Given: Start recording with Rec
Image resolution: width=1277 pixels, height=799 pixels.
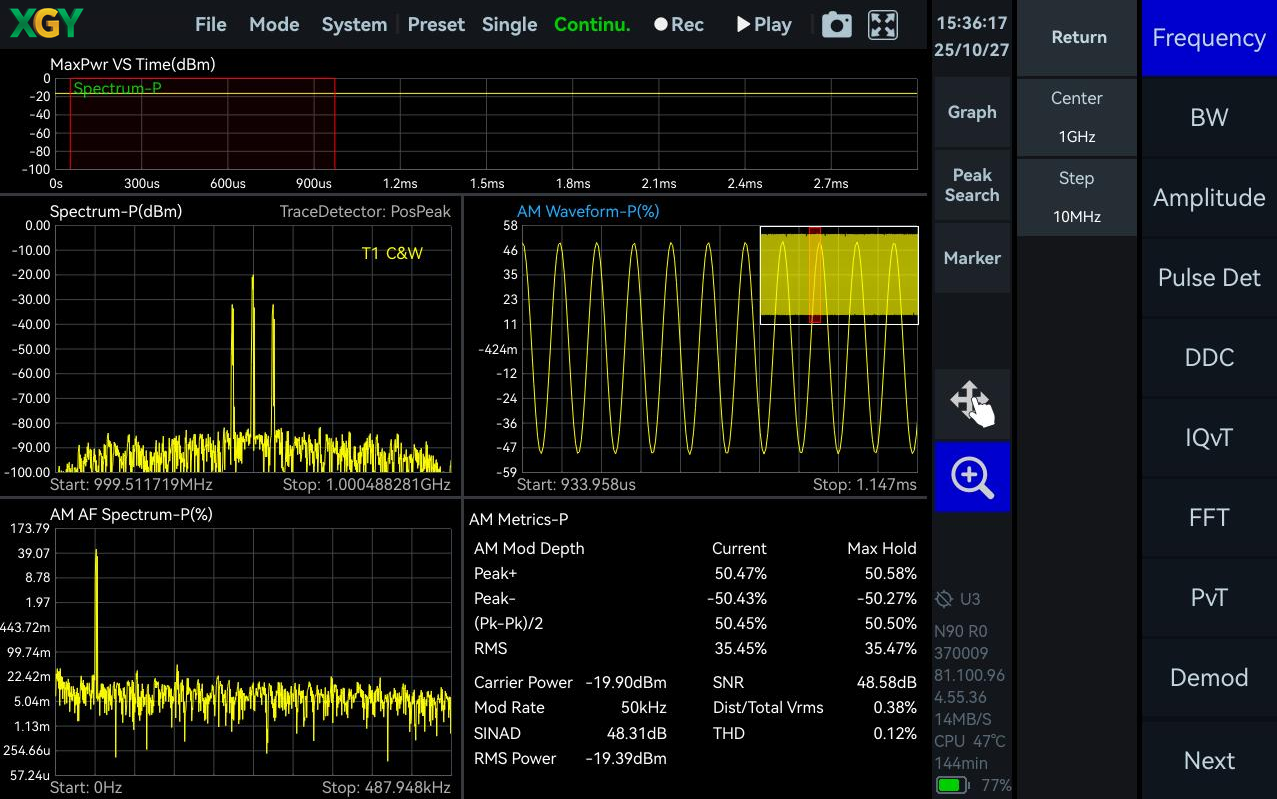Looking at the screenshot, I should pyautogui.click(x=679, y=25).
